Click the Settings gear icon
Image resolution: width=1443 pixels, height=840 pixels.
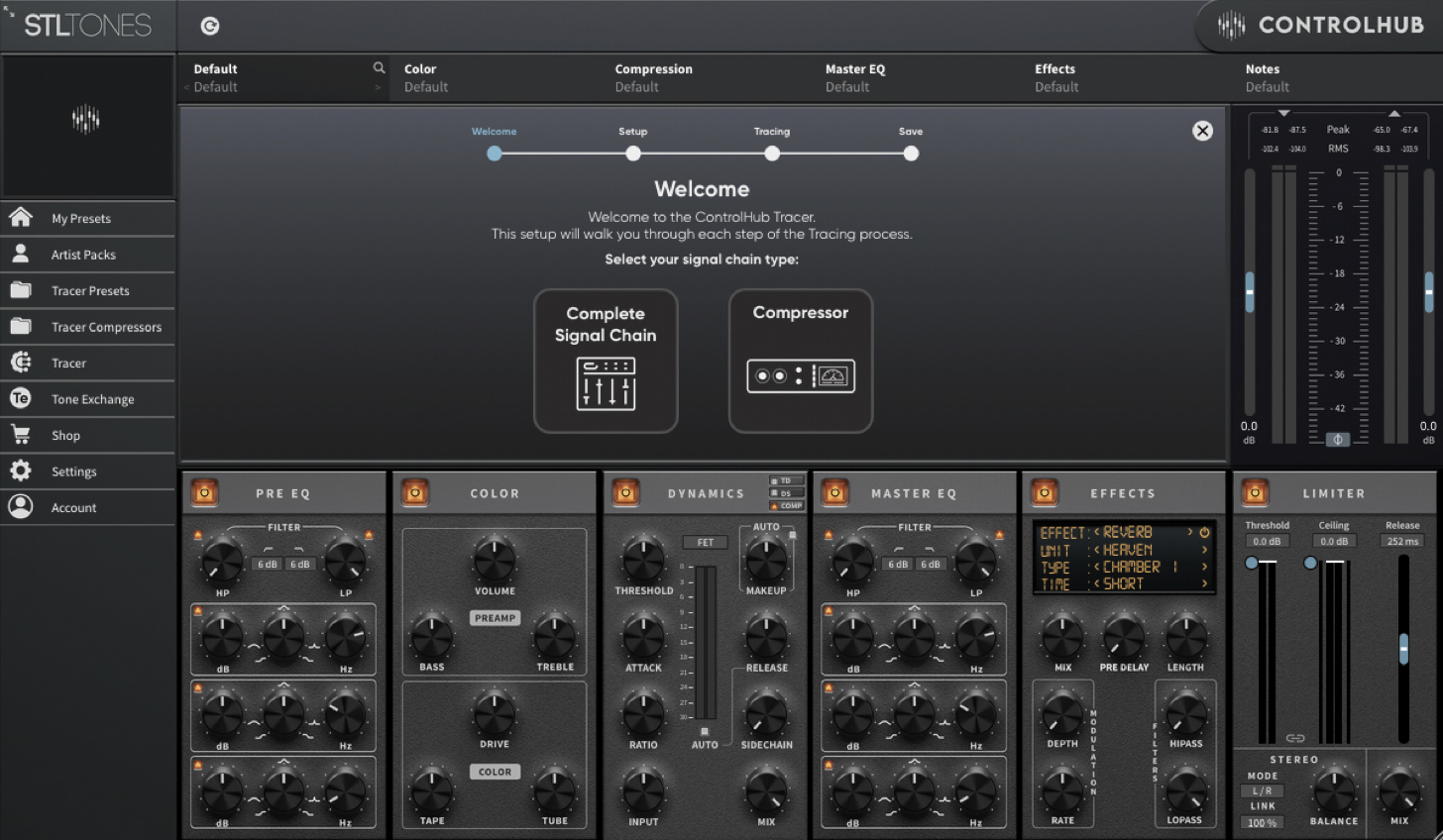tap(21, 471)
